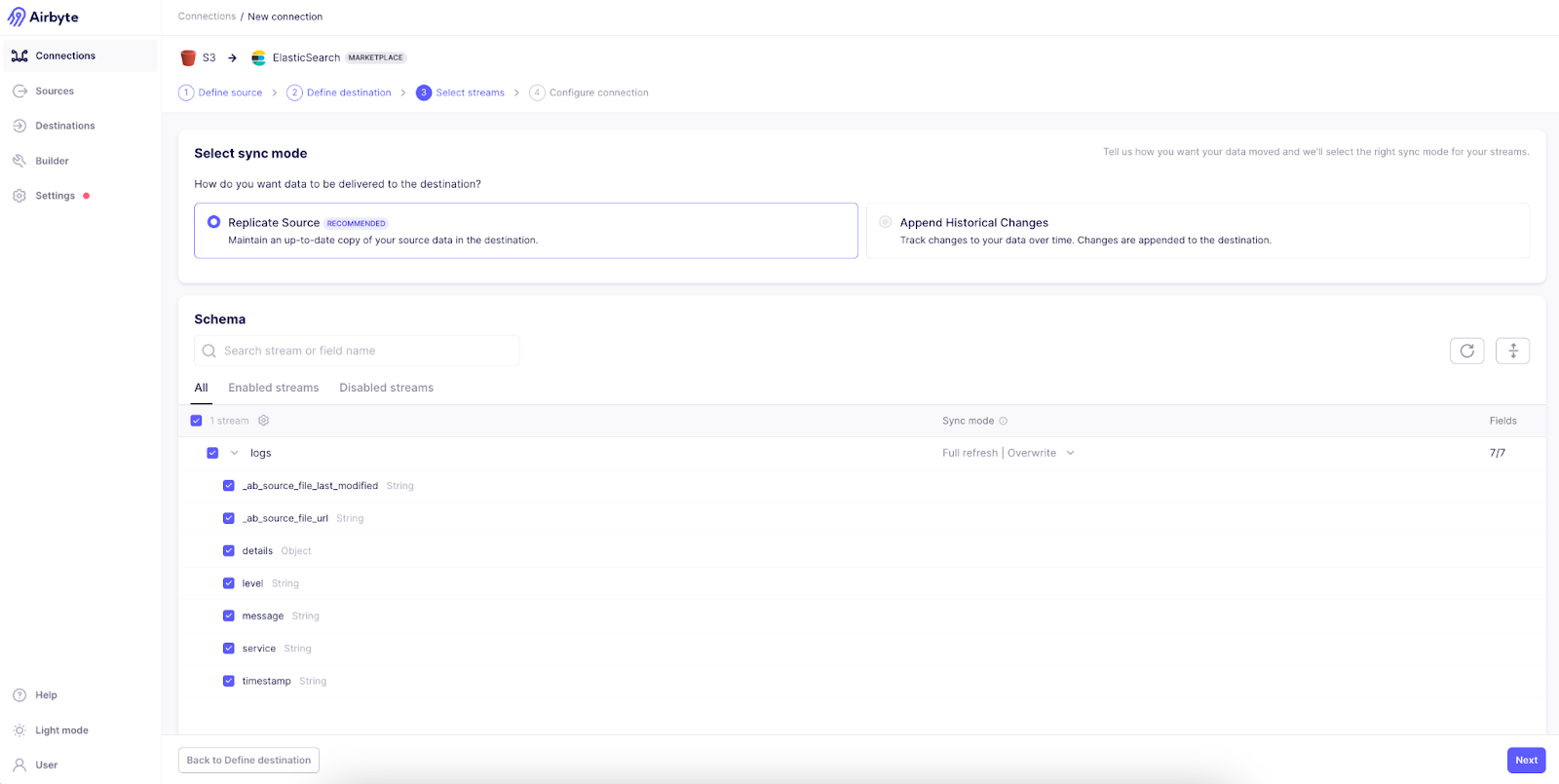The width and height of the screenshot is (1559, 784).
Task: Click the Next button
Action: [1526, 761]
